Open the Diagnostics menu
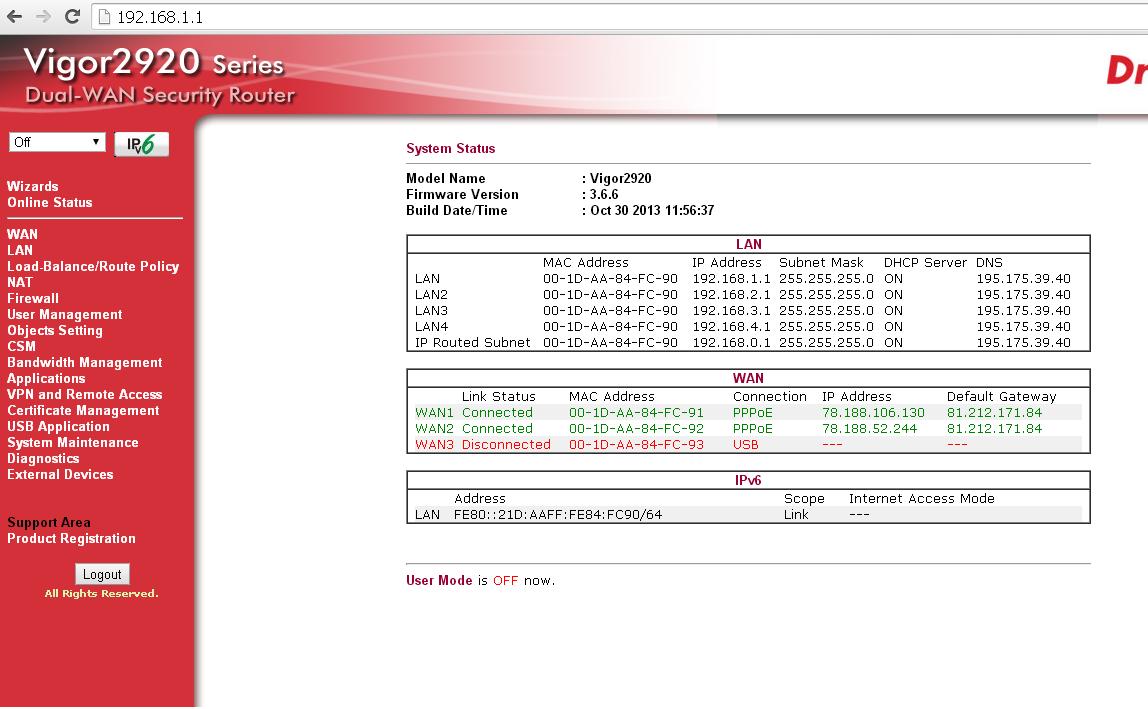Viewport: 1148px width, 709px height. coord(43,459)
